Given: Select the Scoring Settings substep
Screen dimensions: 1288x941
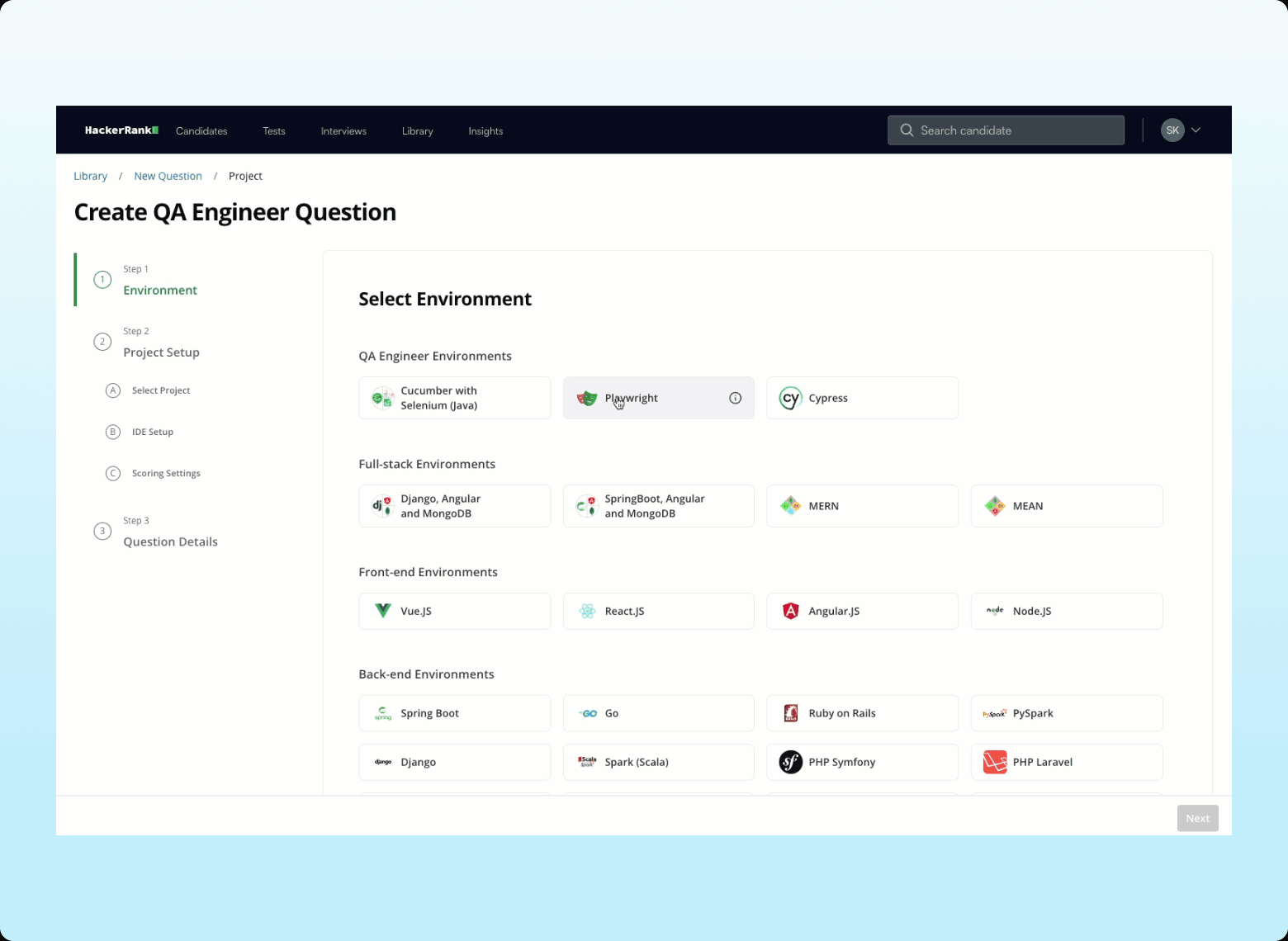Looking at the screenshot, I should pos(166,473).
